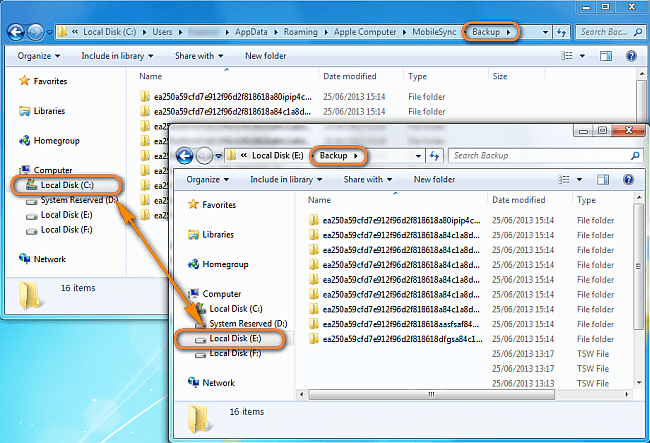Open Include in library menu in E: window
Screen dimensions: 650x443
coord(286,179)
